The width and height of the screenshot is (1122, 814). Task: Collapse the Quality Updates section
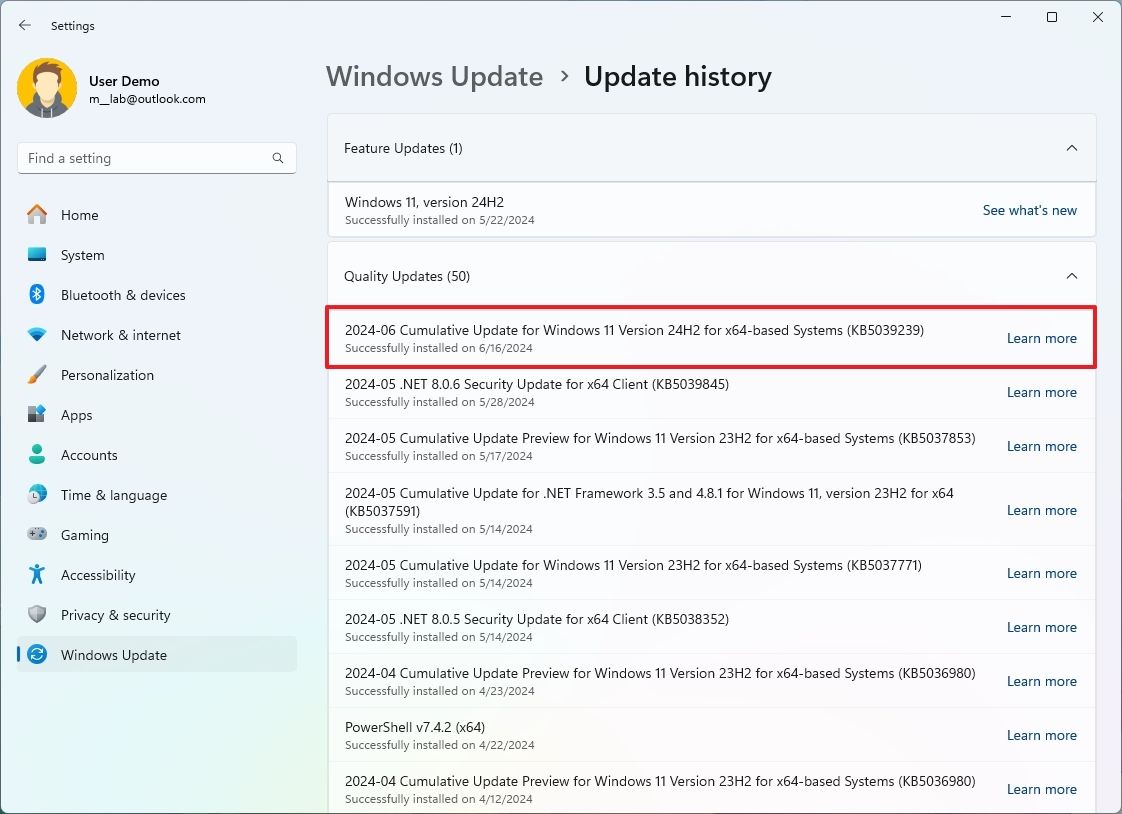(x=1071, y=275)
